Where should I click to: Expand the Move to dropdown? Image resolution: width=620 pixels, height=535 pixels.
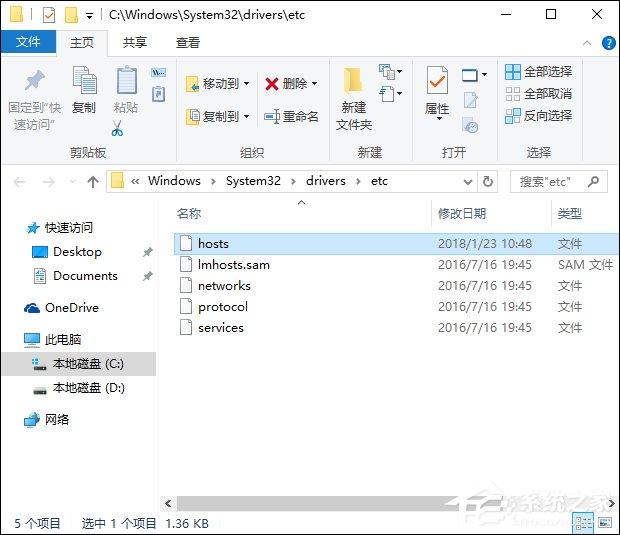246,83
